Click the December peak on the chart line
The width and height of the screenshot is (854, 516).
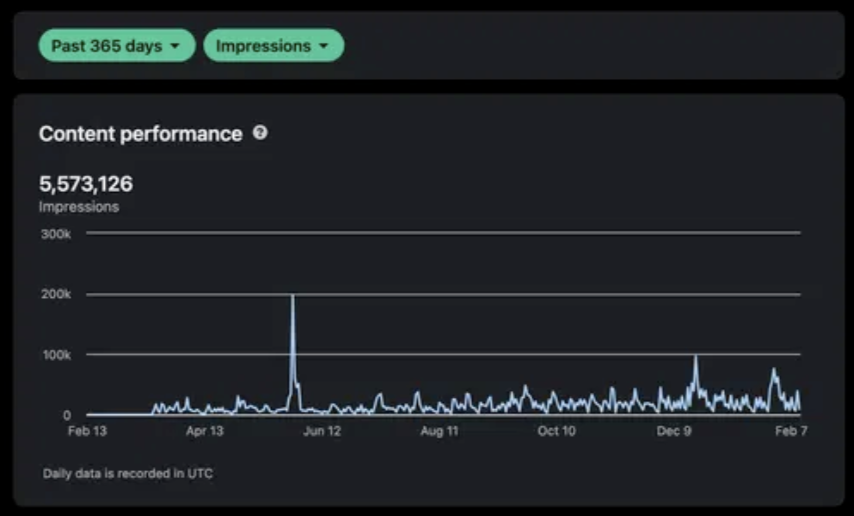click(x=695, y=358)
